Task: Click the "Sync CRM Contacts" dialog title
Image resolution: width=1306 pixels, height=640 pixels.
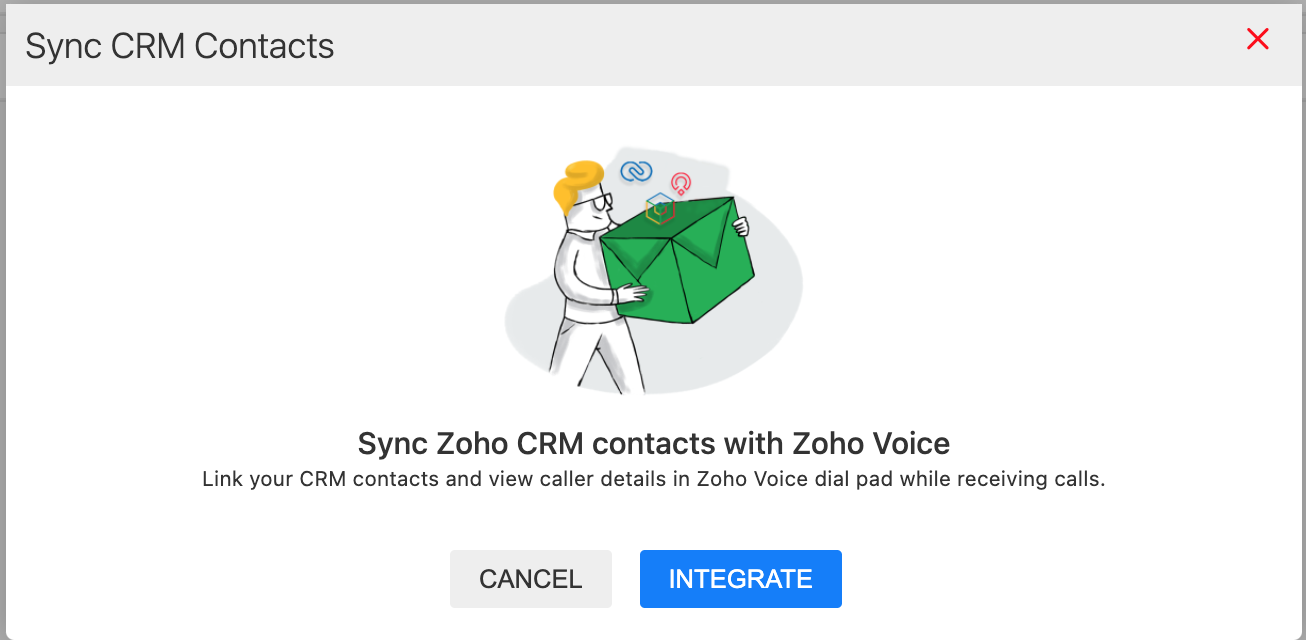Action: point(180,46)
